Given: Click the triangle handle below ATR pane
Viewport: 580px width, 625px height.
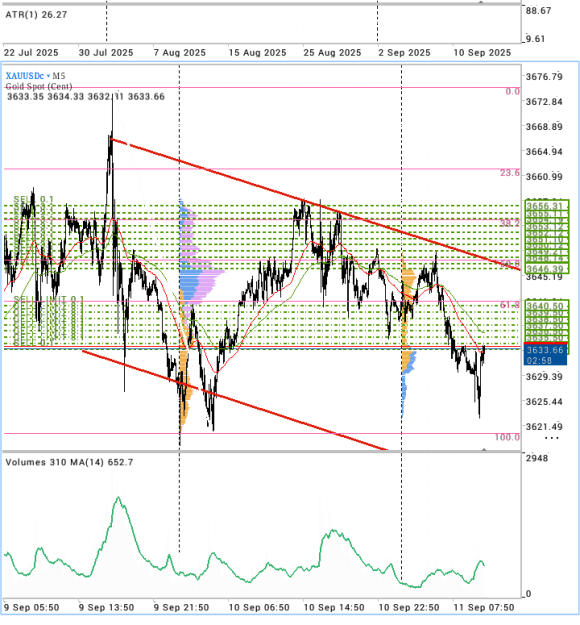Looking at the screenshot, I should click(x=481, y=2).
